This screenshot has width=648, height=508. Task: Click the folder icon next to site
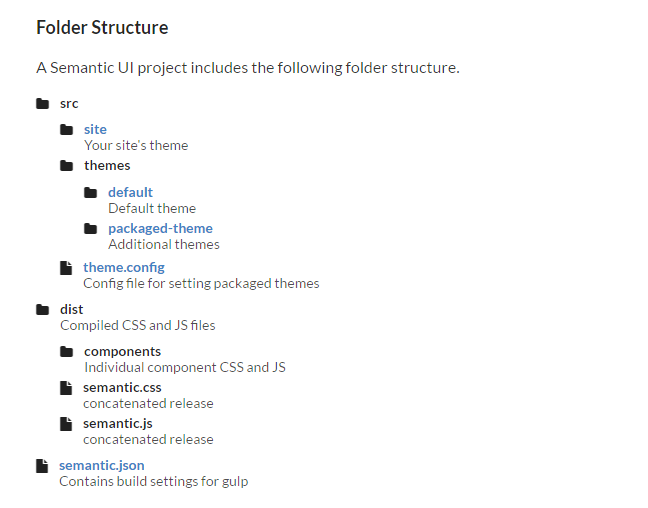[x=66, y=129]
